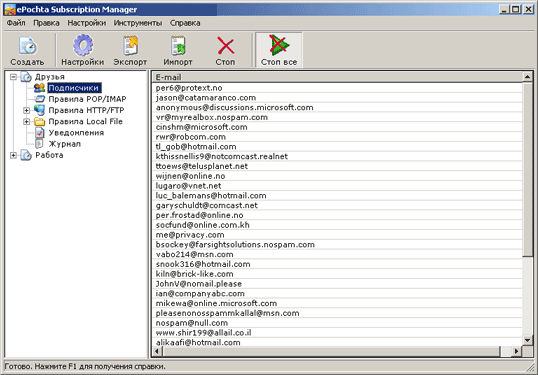The height and width of the screenshot is (375, 538).
Task: Click the Создать toolbar icon
Action: (x=28, y=46)
